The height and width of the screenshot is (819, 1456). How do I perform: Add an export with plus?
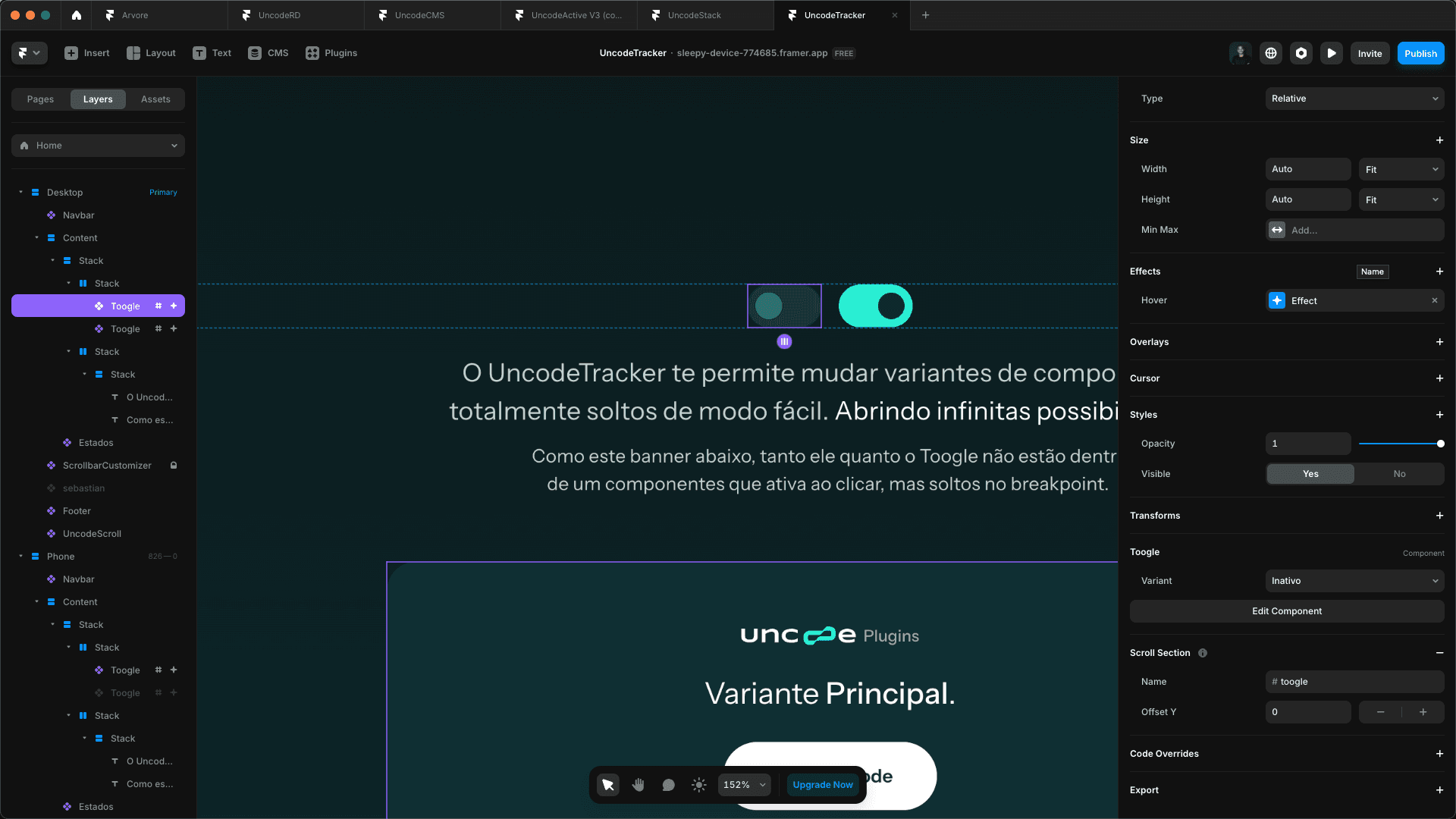pos(1439,790)
